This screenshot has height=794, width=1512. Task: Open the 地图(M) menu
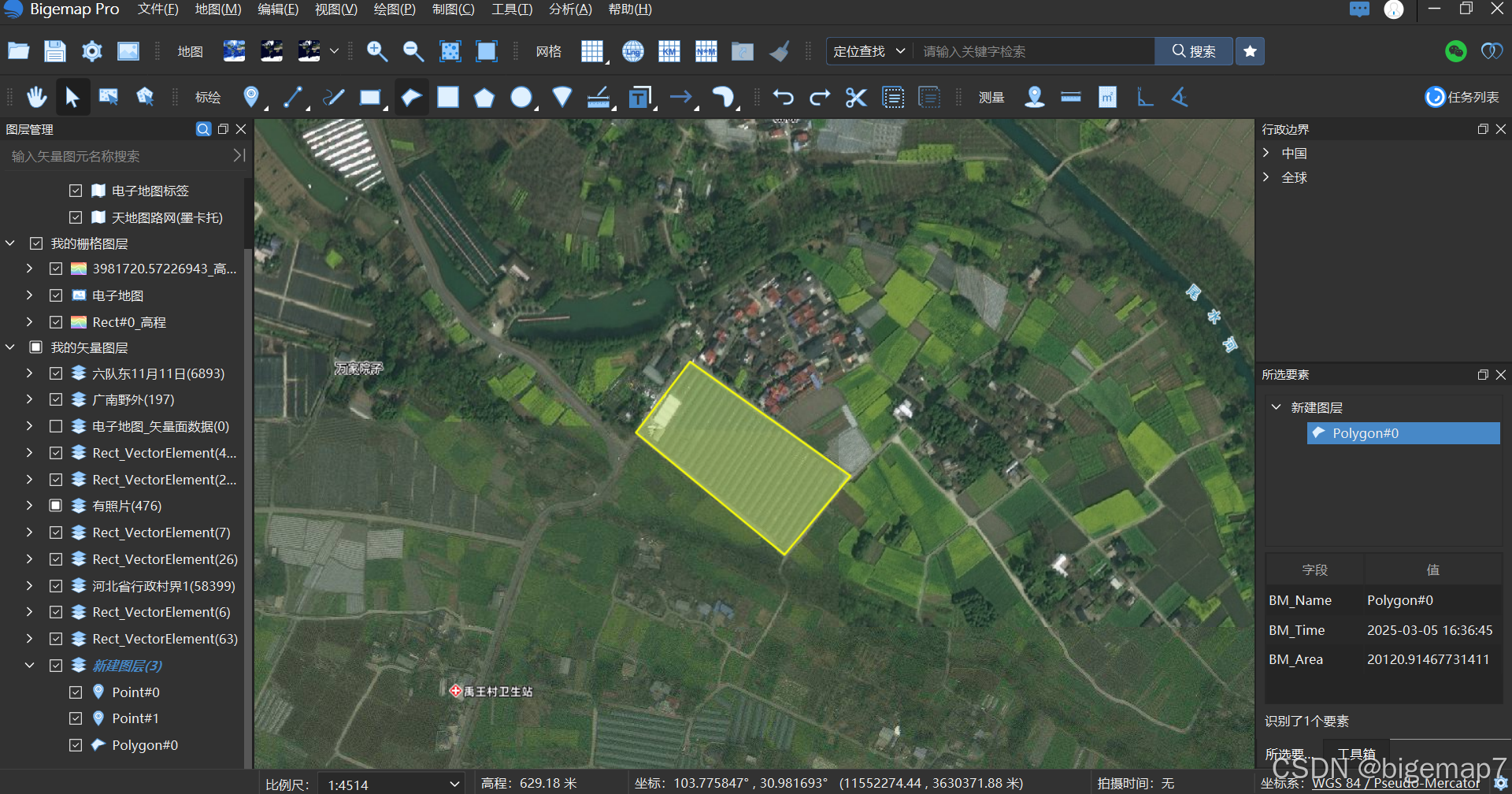point(218,9)
